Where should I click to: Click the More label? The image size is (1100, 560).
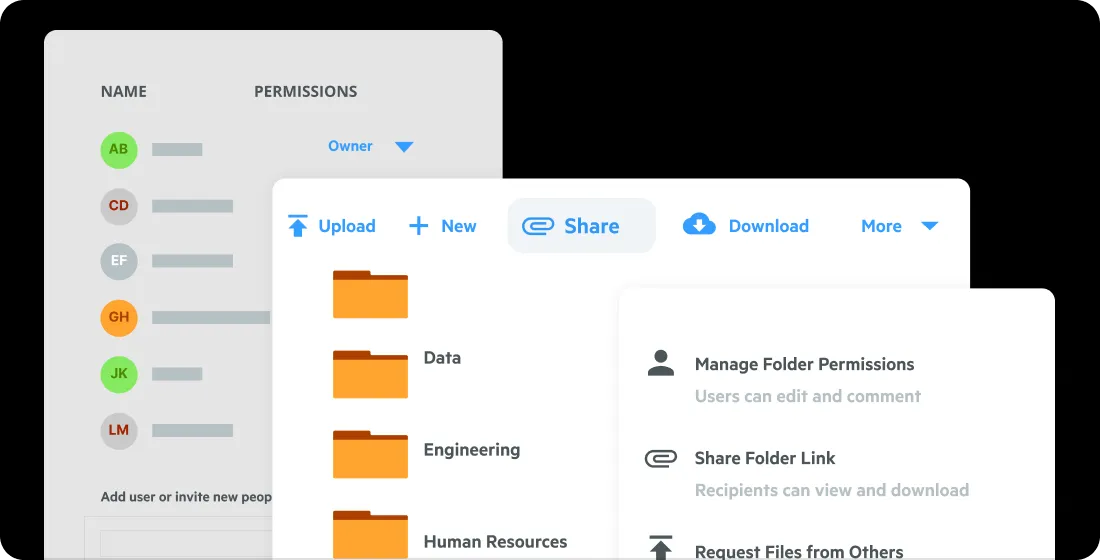[881, 226]
